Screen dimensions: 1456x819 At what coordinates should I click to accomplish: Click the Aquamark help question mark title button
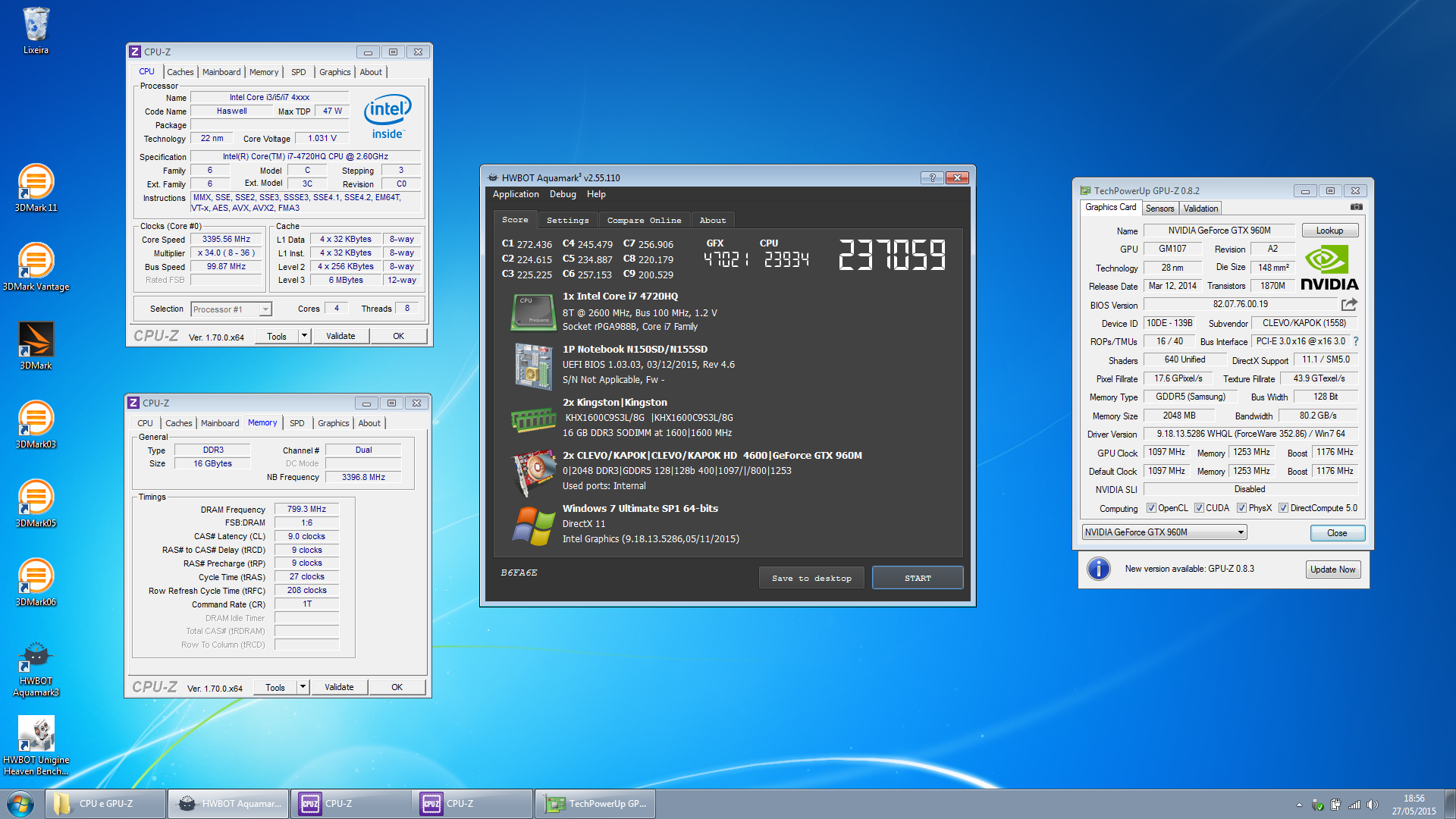point(932,177)
